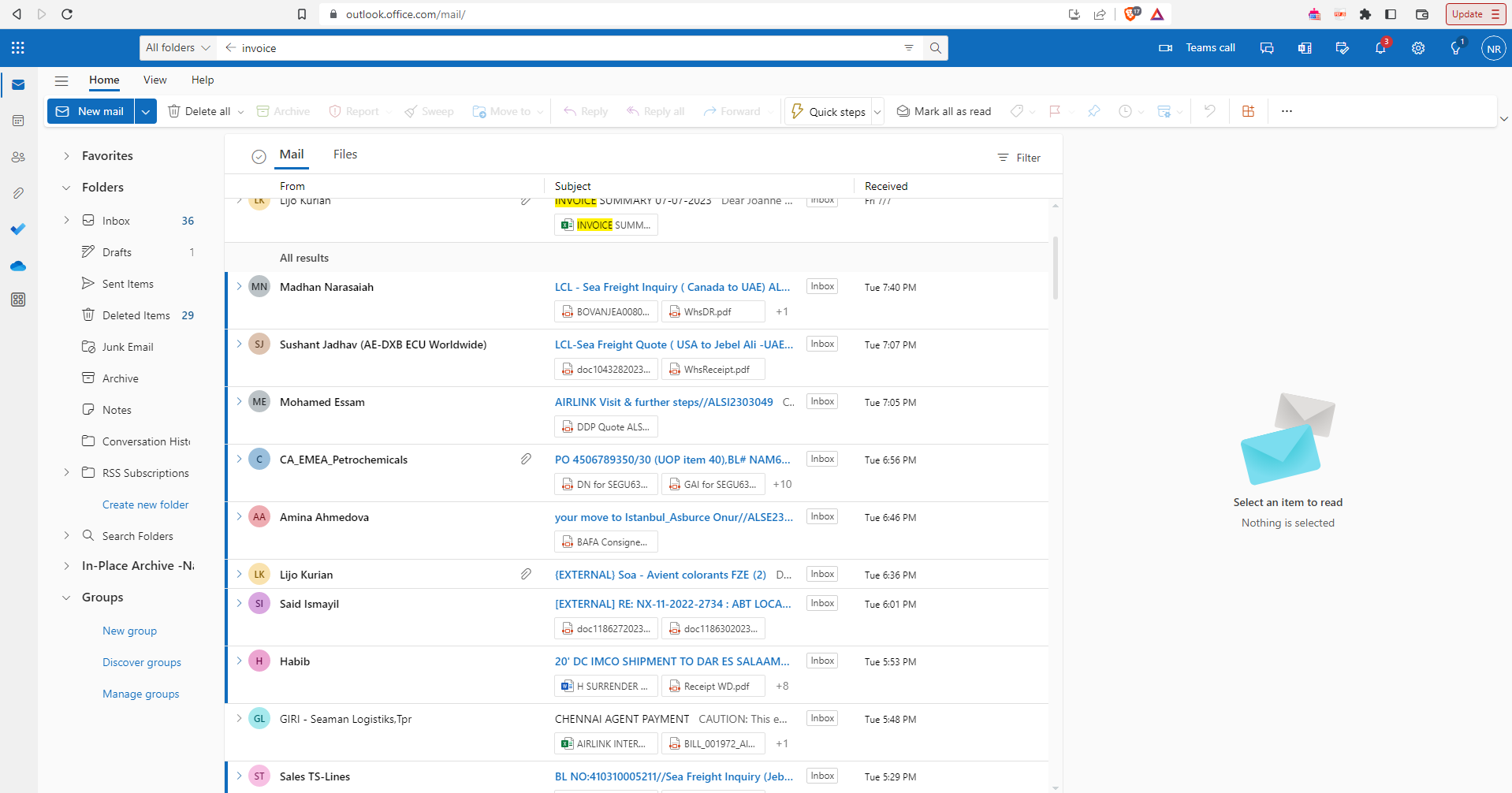Screen dimensions: 1512x793
Task: Expand the ribbon display options chevron
Action: tap(1503, 119)
